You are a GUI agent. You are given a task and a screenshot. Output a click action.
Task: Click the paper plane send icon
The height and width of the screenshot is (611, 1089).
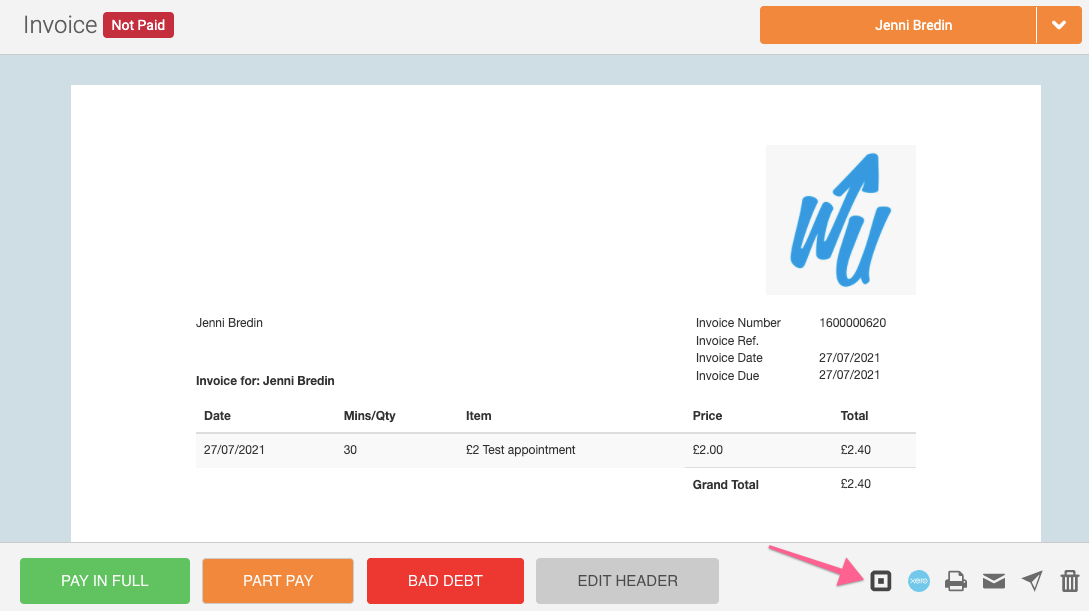pos(1032,580)
